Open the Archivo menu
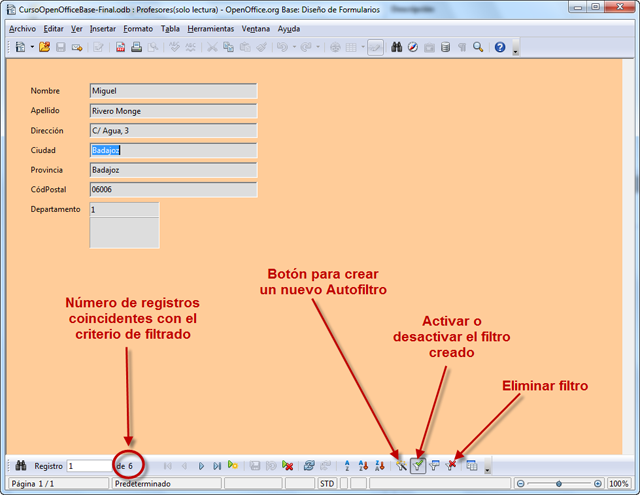Screen dimensions: 640x495 click(22, 29)
